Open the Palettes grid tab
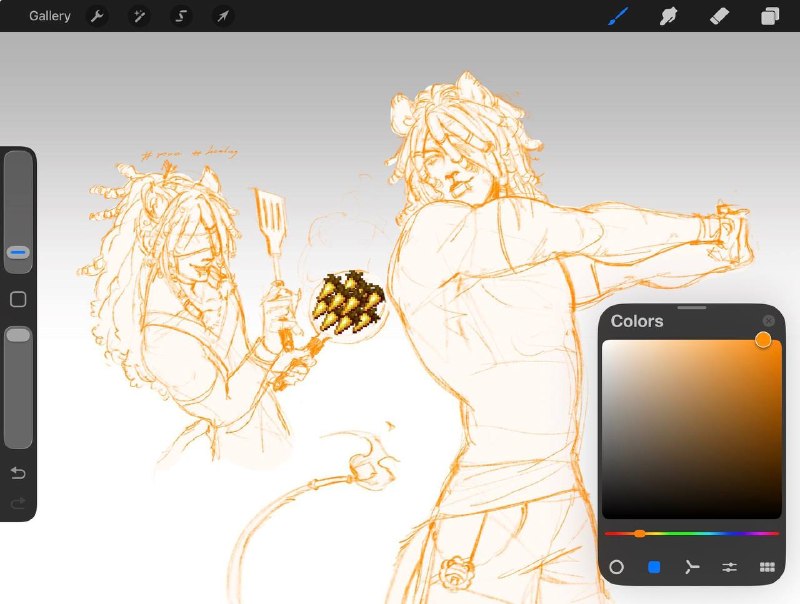Image resolution: width=800 pixels, height=604 pixels. coord(767,567)
